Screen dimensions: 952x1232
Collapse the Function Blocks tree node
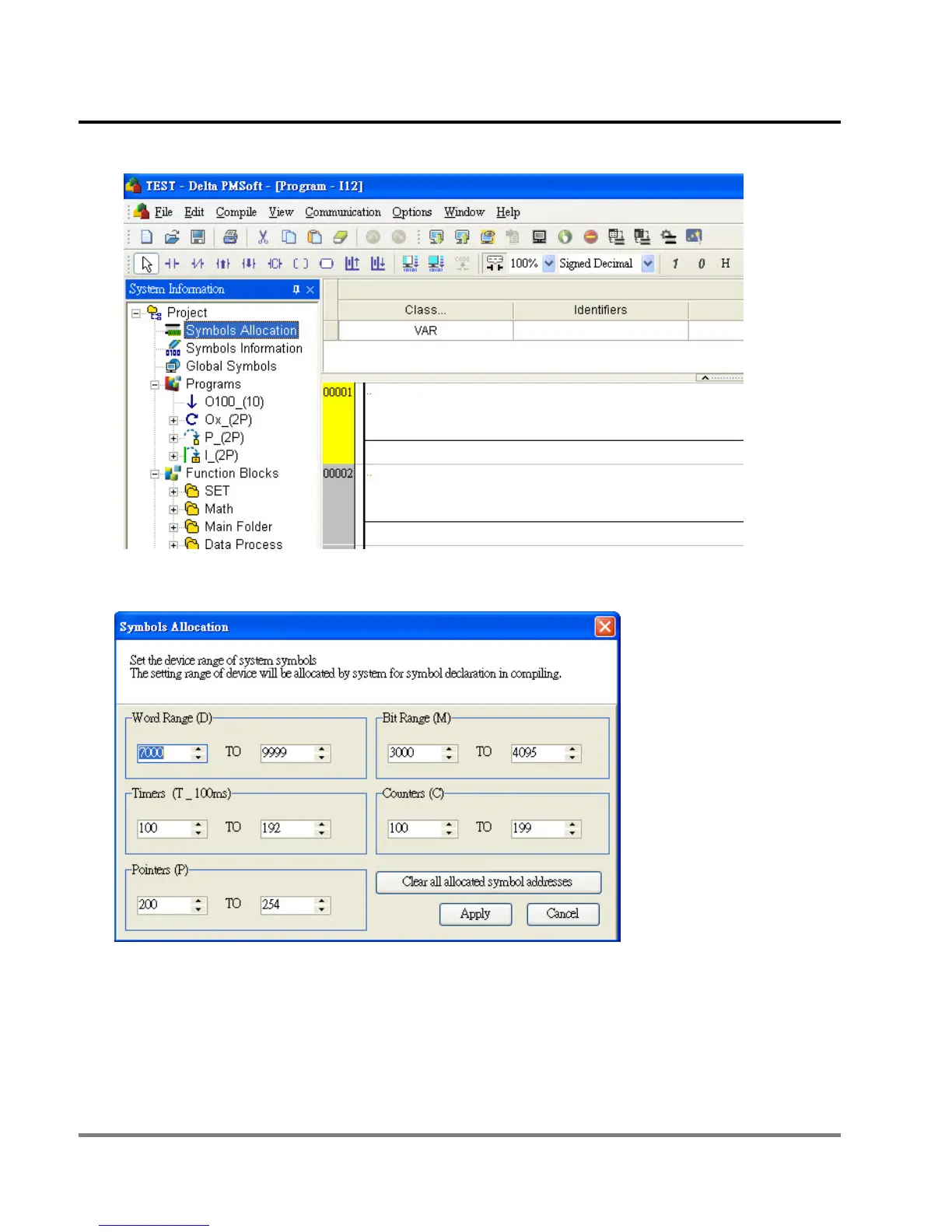tap(155, 474)
